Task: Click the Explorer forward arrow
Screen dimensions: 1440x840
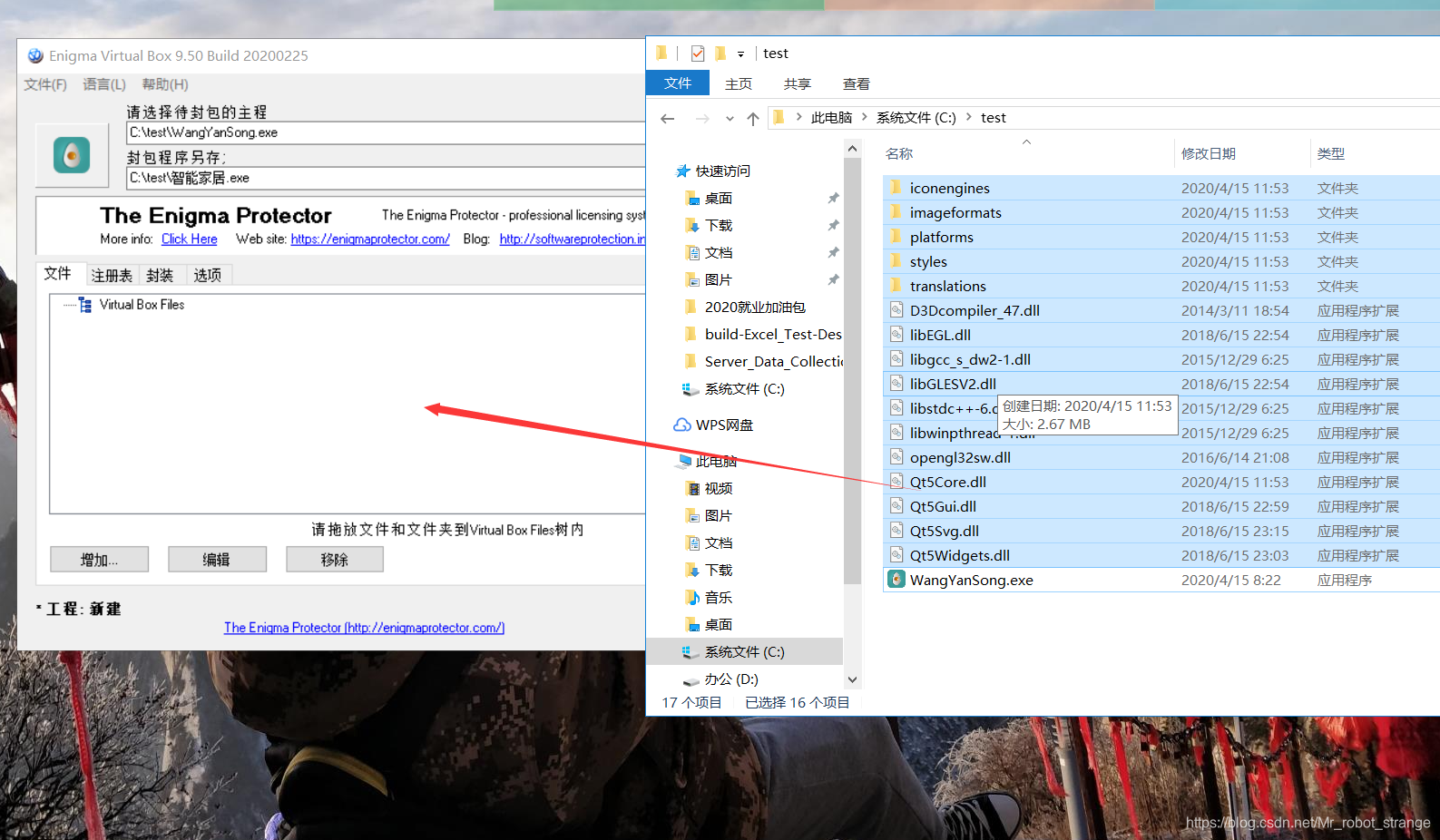Action: [x=701, y=118]
